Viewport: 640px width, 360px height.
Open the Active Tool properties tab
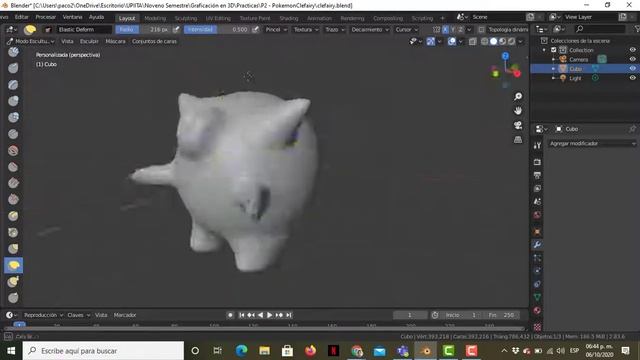coord(537,145)
